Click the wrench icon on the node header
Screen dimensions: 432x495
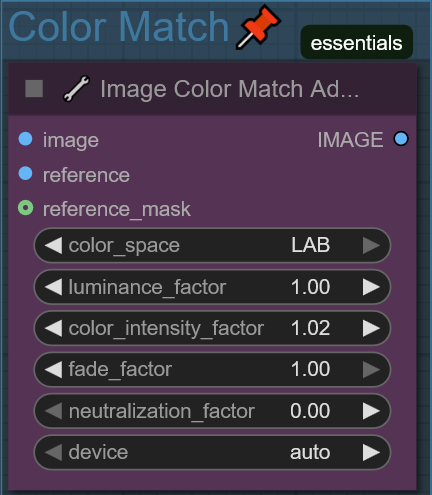[76, 89]
